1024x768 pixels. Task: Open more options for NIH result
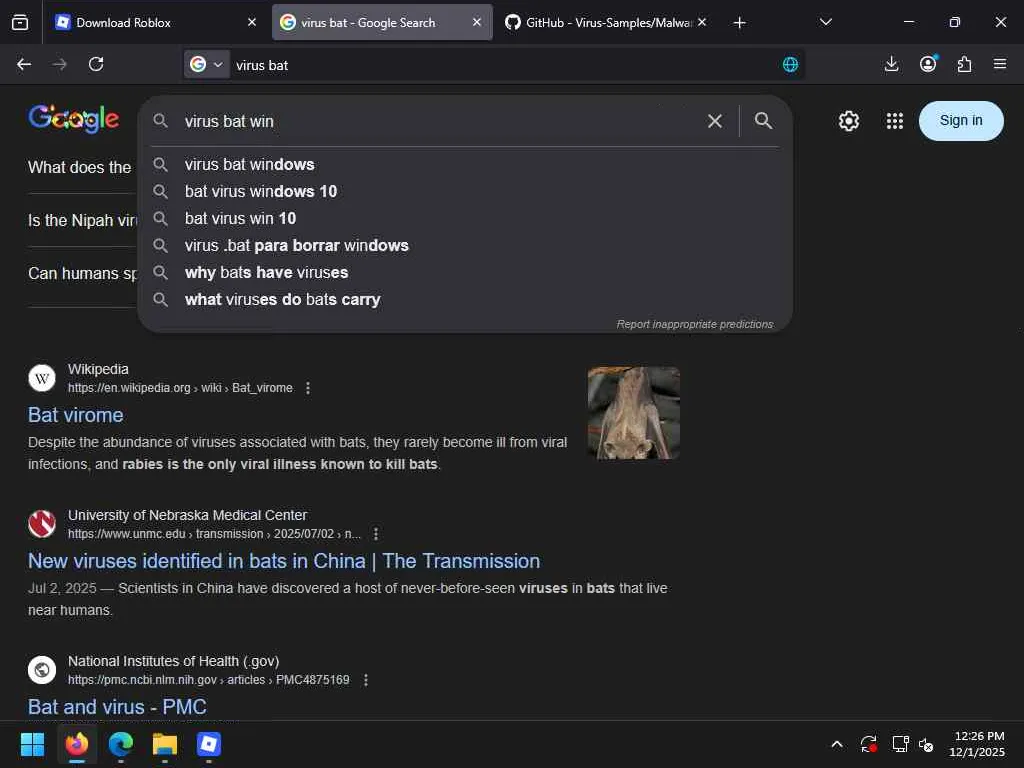tap(366, 680)
